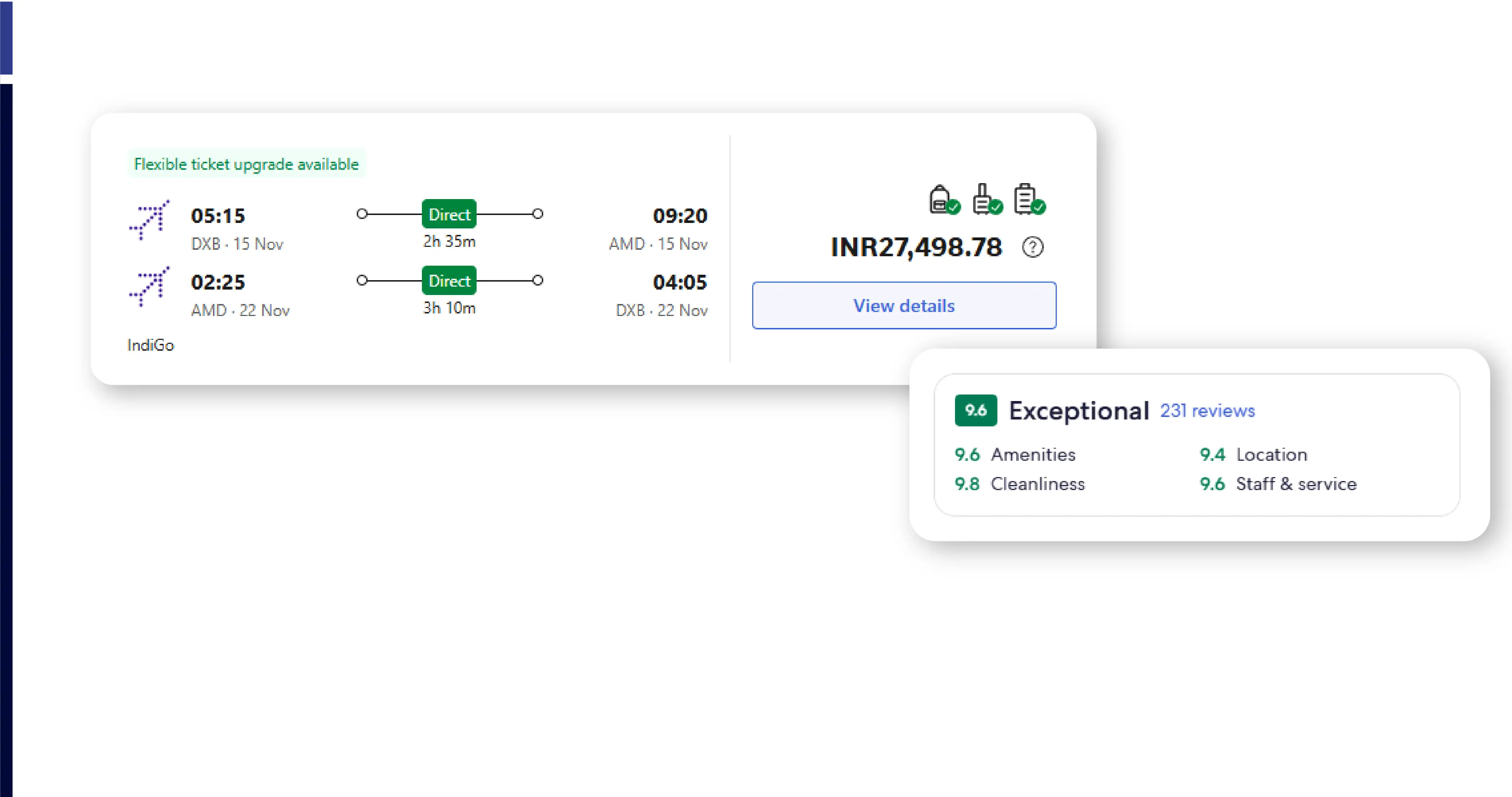1512x797 pixels.
Task: Click the green 9.6 score badge
Action: tap(976, 410)
